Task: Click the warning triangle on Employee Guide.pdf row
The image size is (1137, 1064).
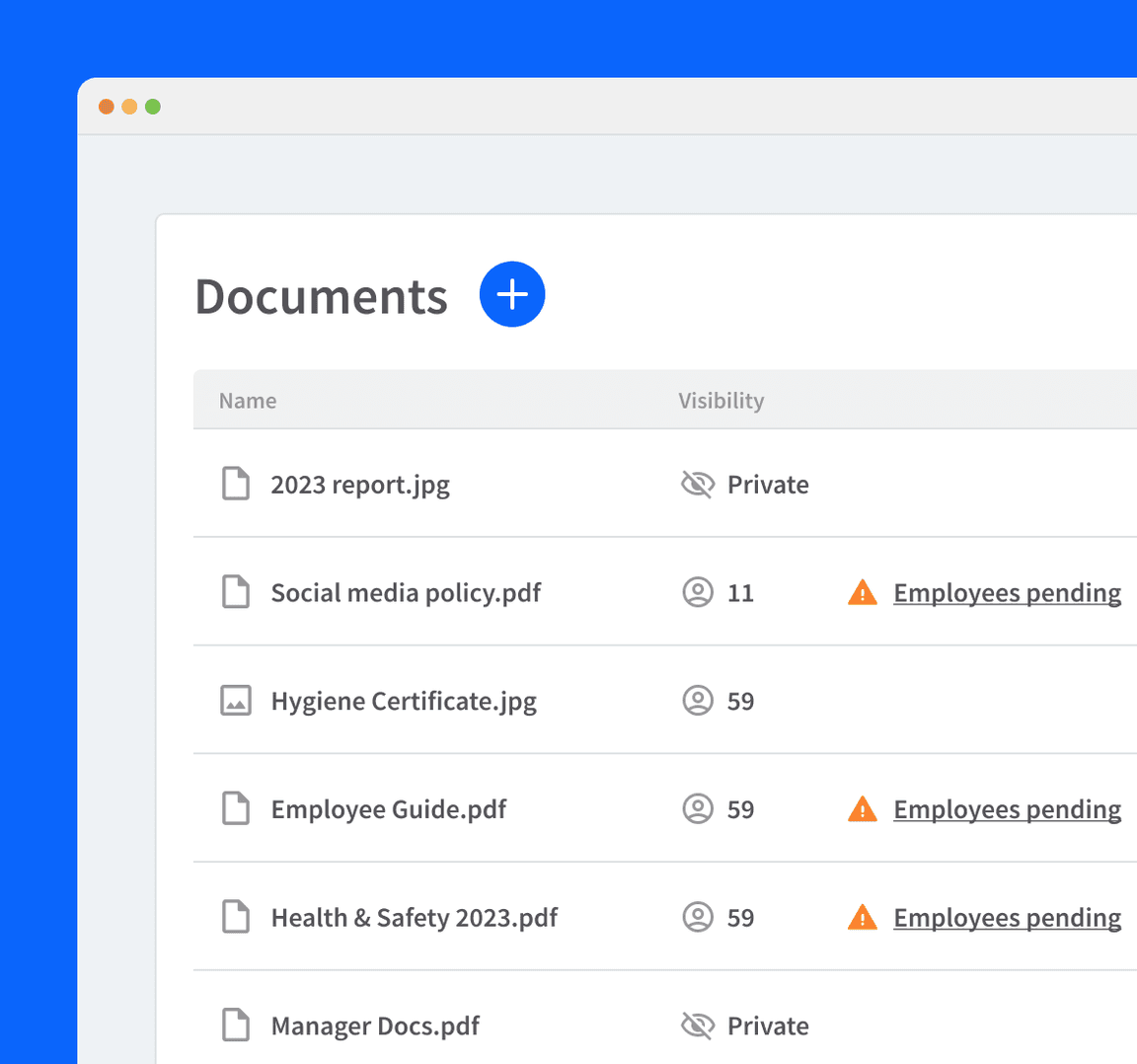Action: tap(862, 808)
